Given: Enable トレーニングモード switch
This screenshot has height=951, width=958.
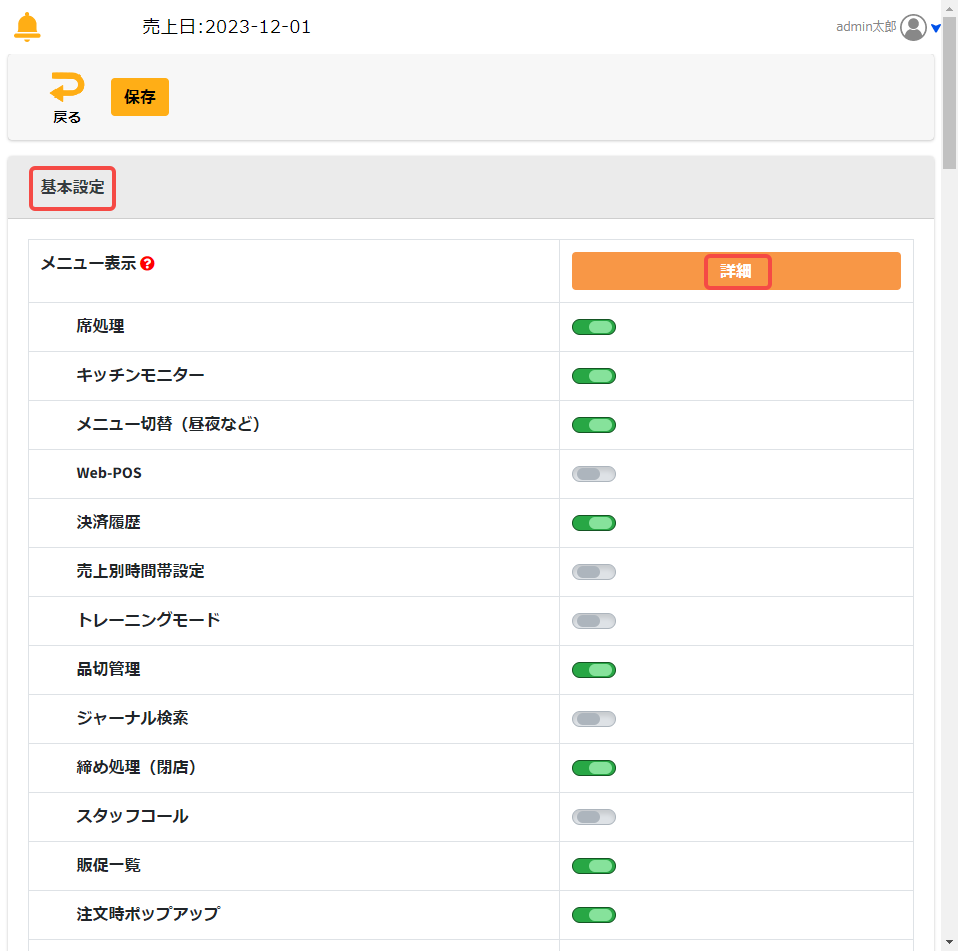Looking at the screenshot, I should 594,621.
